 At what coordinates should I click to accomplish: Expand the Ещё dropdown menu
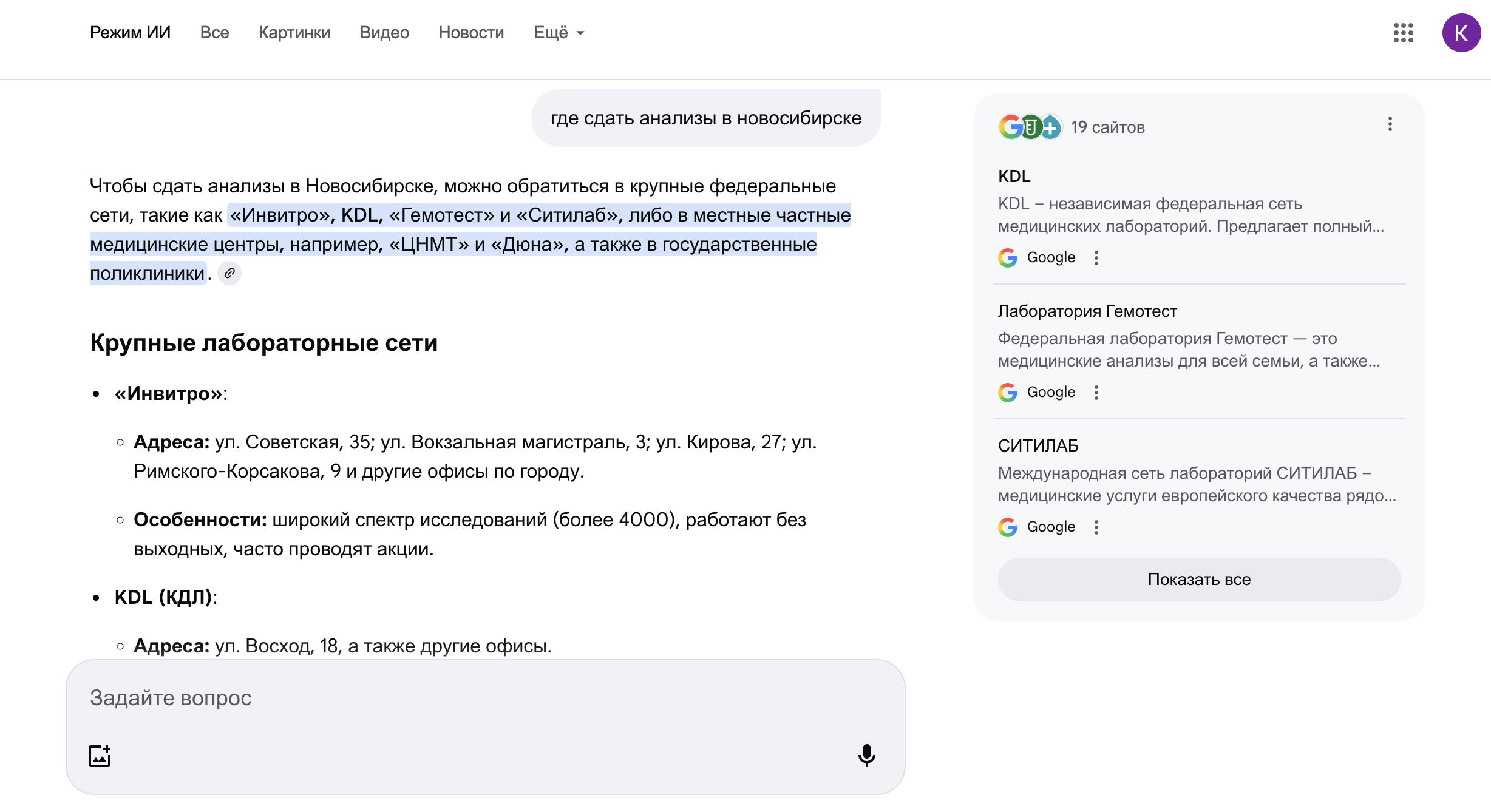coord(559,33)
